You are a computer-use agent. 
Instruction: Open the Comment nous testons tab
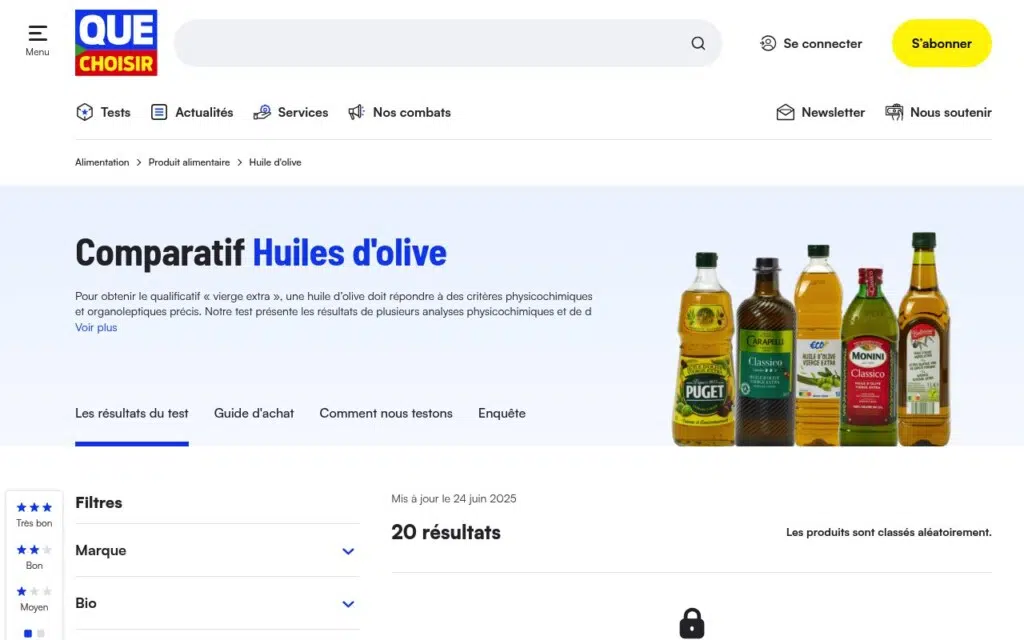[386, 413]
